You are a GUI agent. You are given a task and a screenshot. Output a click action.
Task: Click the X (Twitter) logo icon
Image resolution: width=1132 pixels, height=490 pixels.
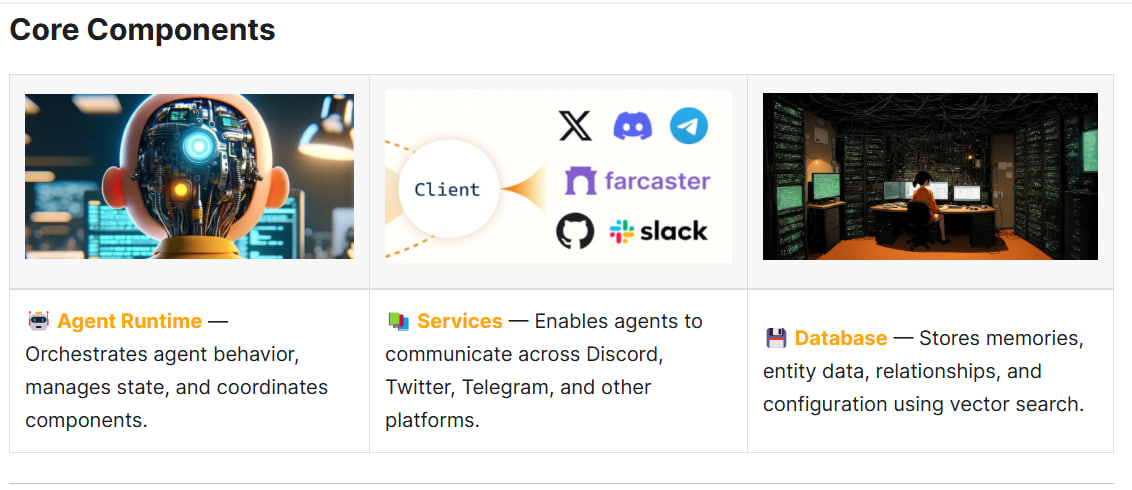(x=575, y=126)
